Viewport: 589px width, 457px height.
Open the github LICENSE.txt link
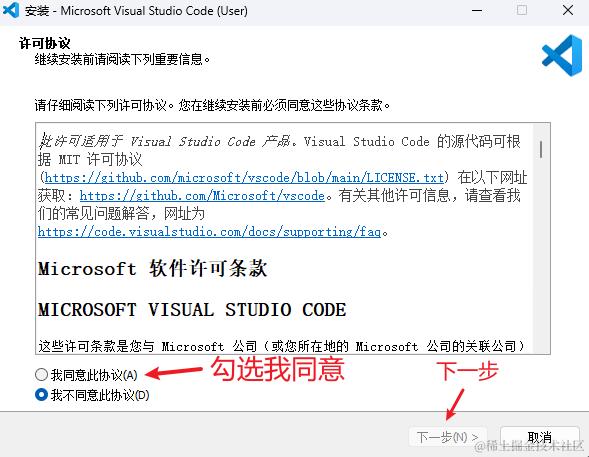(x=244, y=177)
